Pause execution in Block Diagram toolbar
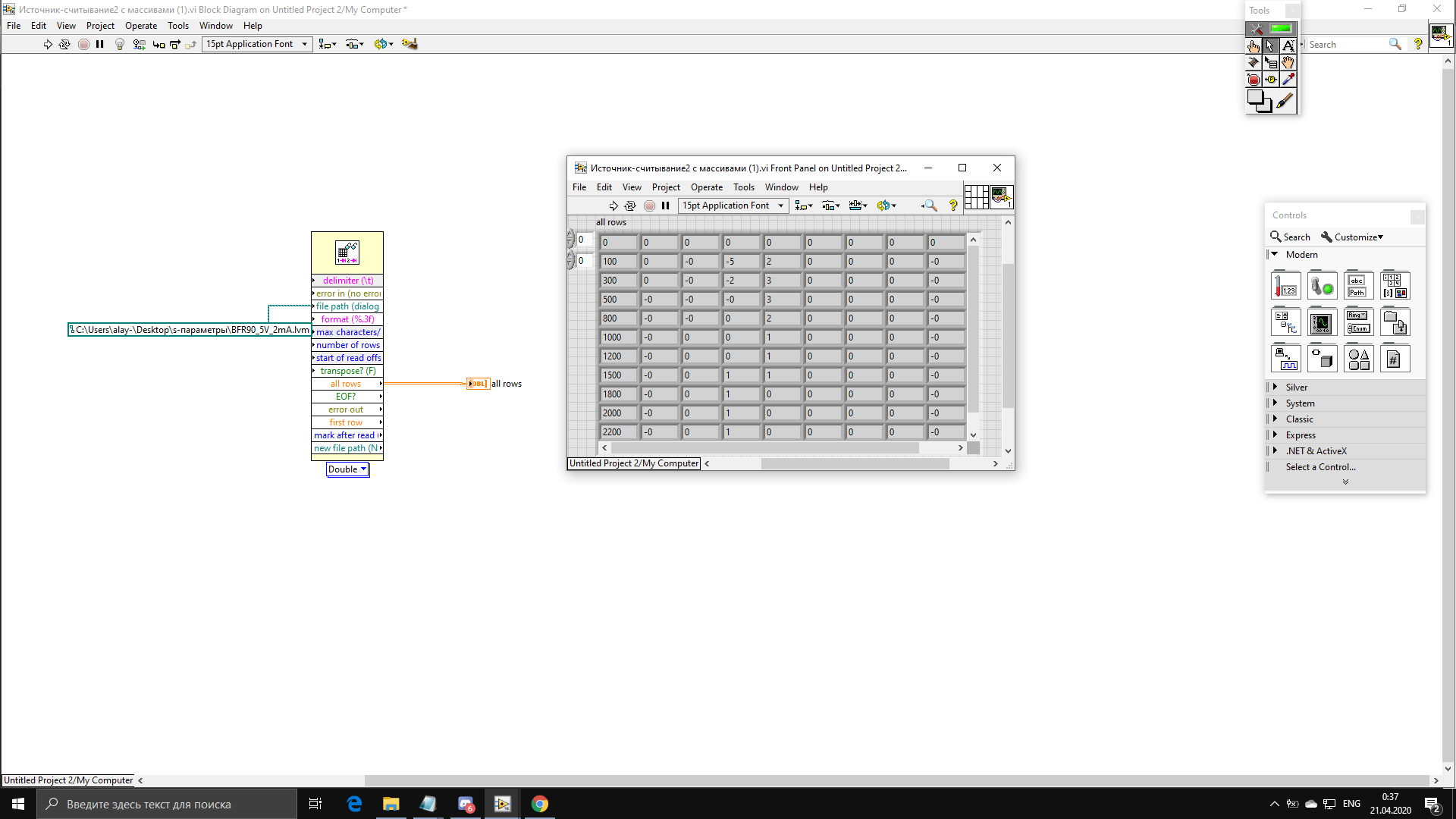The width and height of the screenshot is (1456, 819). pyautogui.click(x=100, y=44)
